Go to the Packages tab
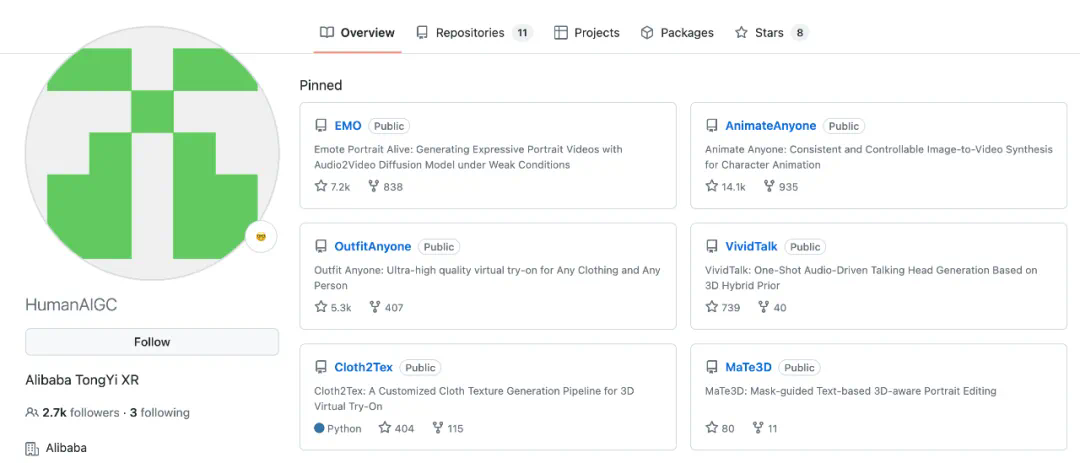Viewport: 1080px width, 463px height. point(677,33)
